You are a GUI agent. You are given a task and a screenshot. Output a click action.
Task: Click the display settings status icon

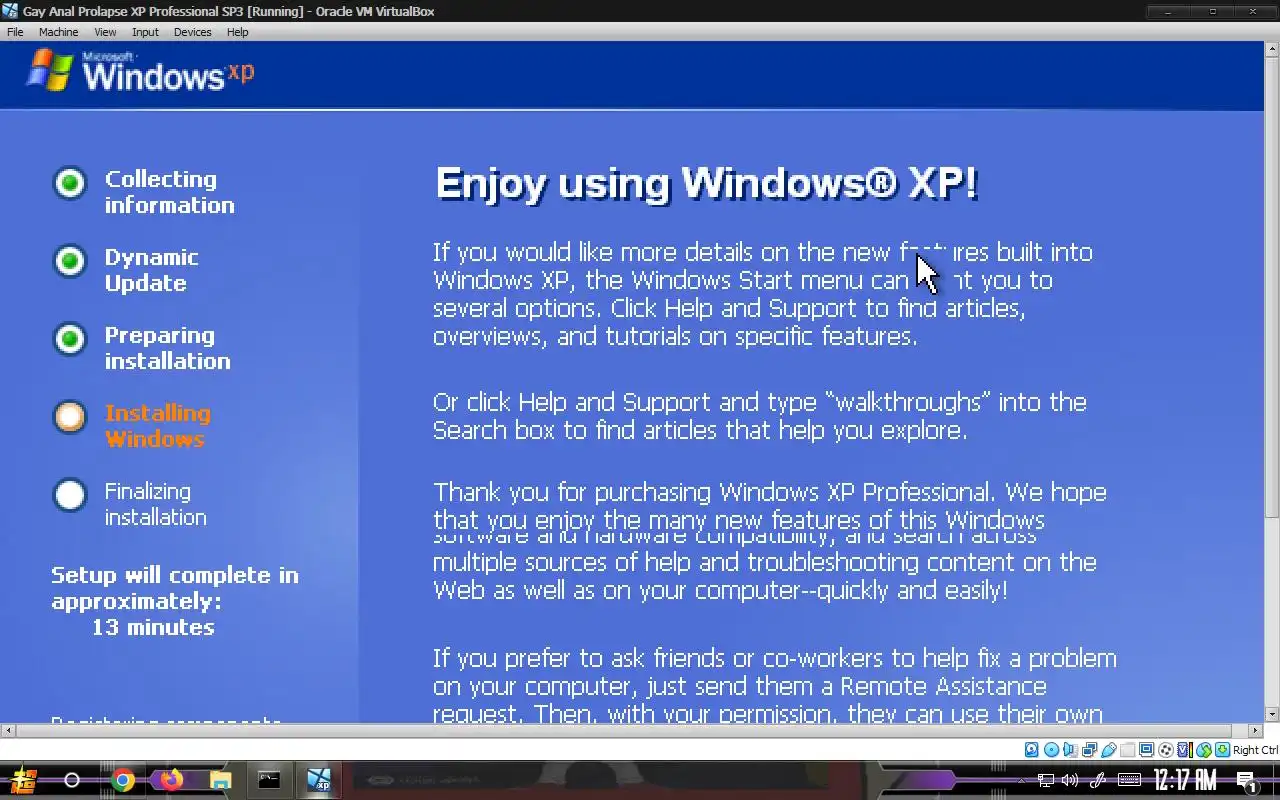(x=1147, y=750)
